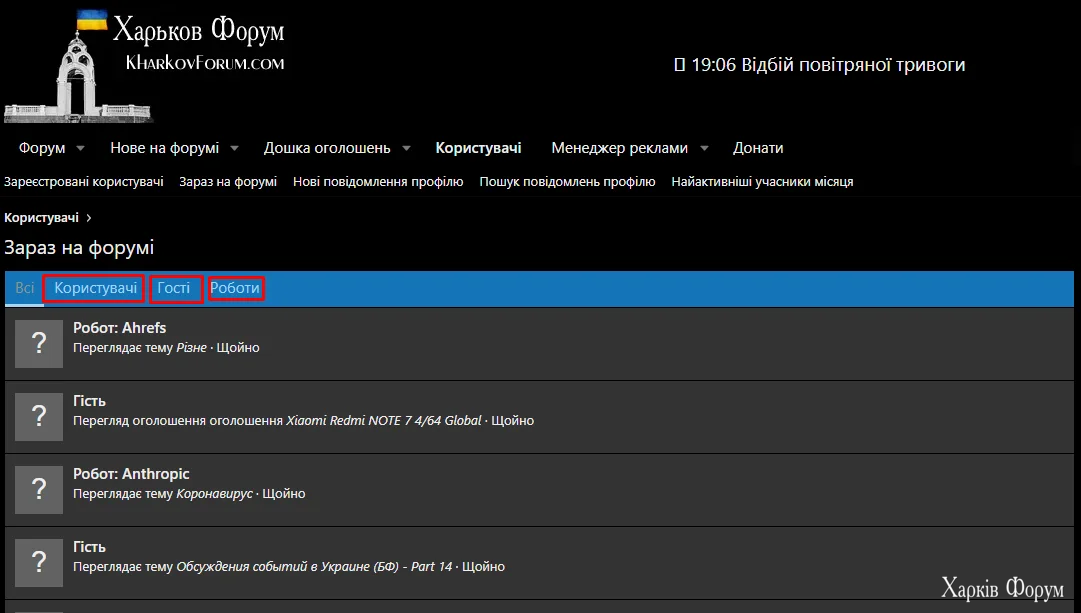The height and width of the screenshot is (613, 1081).
Task: Open Найактивніші учасники місяця link
Action: click(762, 182)
